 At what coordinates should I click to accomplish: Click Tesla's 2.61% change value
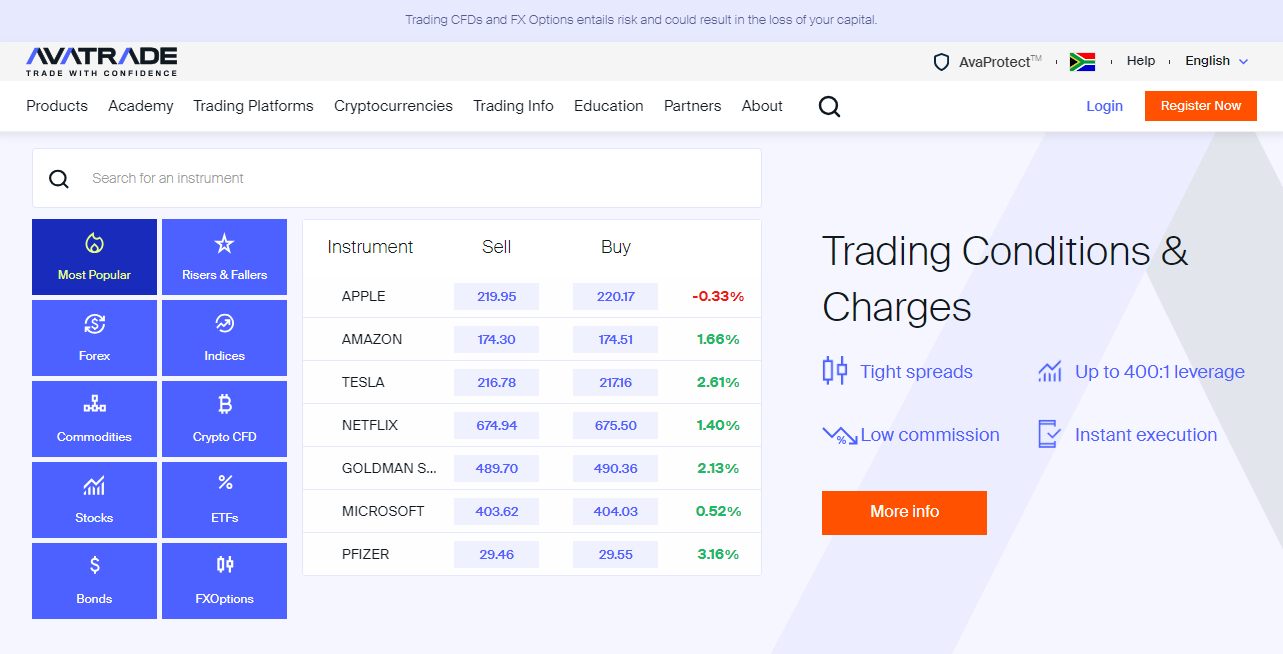[718, 382]
